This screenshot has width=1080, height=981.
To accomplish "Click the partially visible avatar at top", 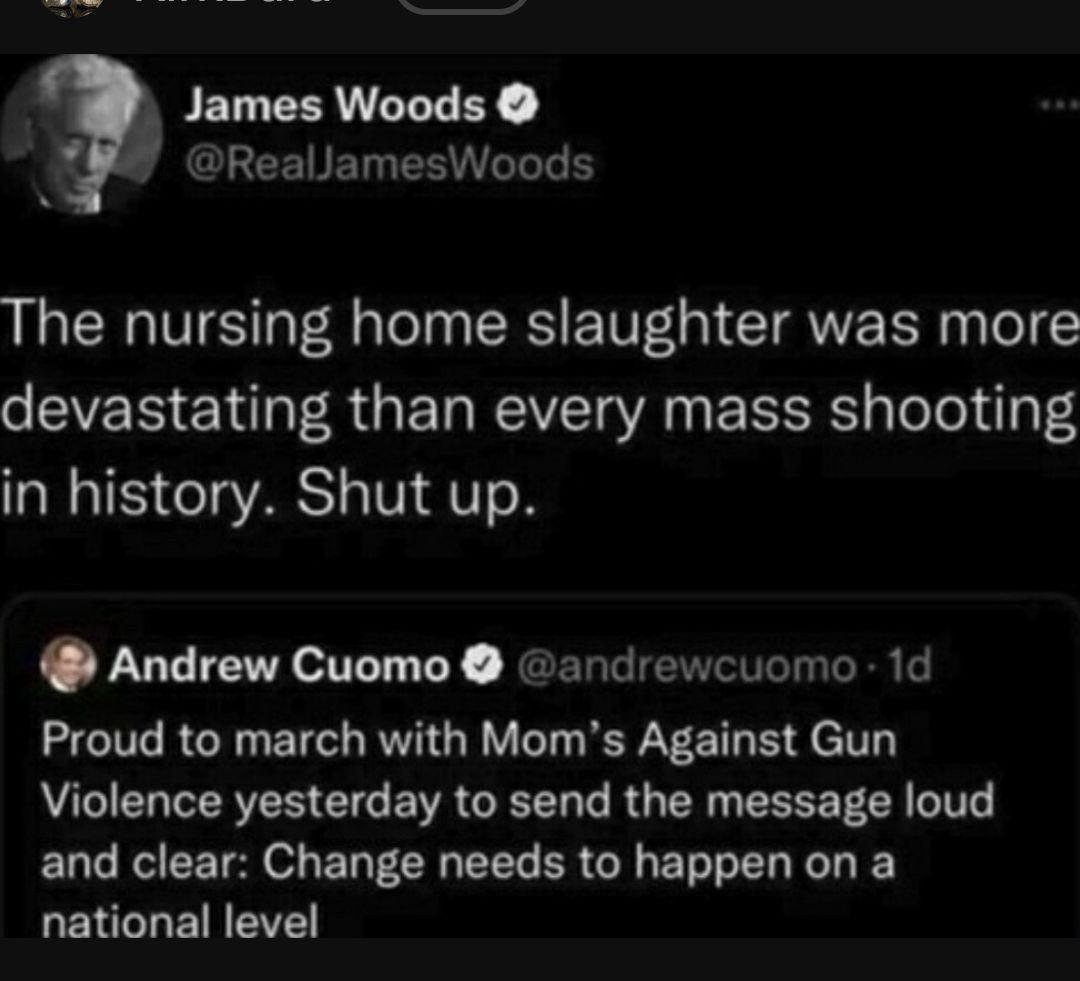I will point(71,7).
